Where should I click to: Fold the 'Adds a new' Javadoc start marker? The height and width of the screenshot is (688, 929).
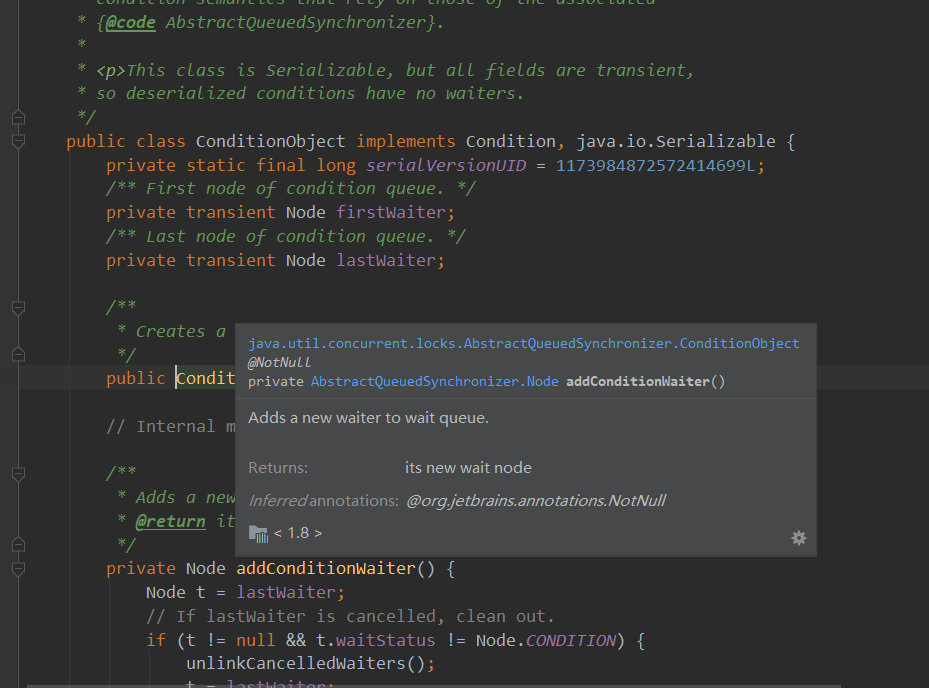click(18, 473)
